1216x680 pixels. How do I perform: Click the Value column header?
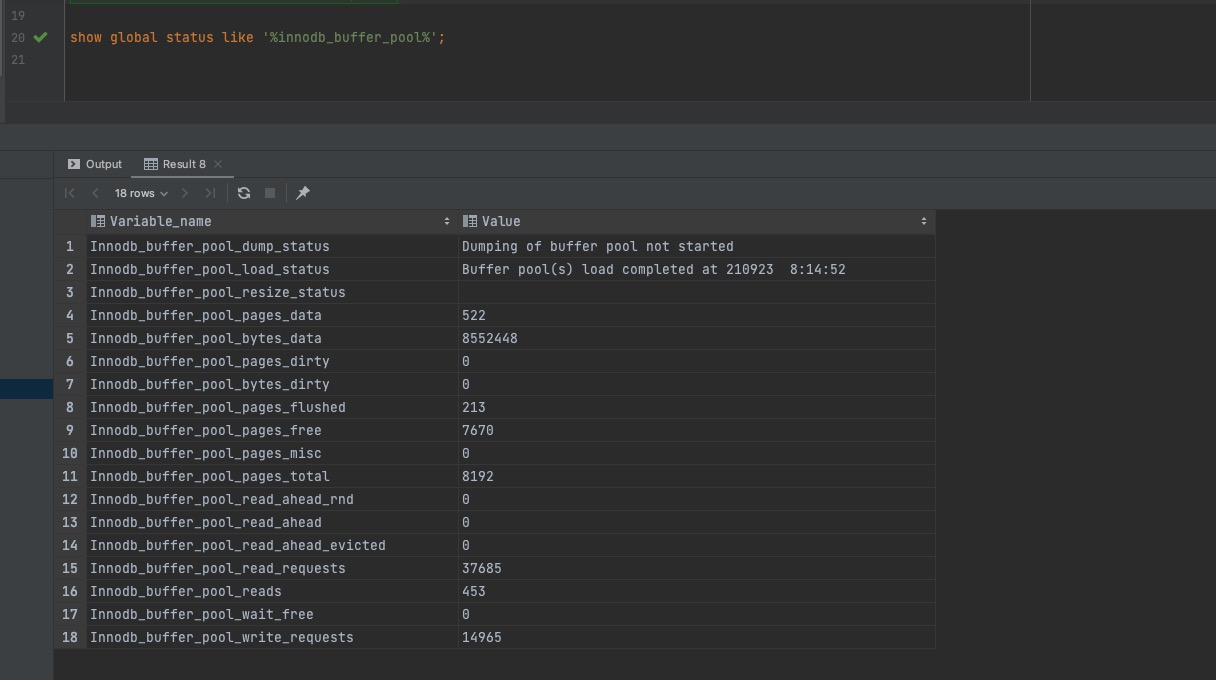(x=501, y=221)
